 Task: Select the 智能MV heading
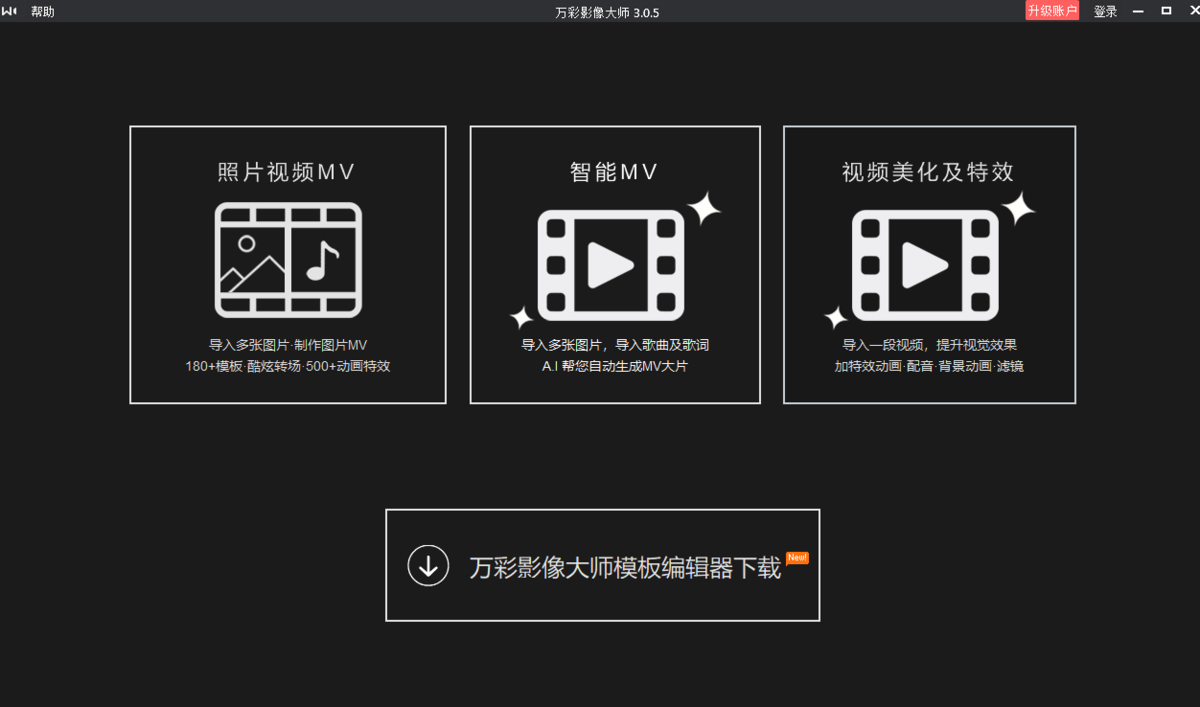(x=614, y=172)
